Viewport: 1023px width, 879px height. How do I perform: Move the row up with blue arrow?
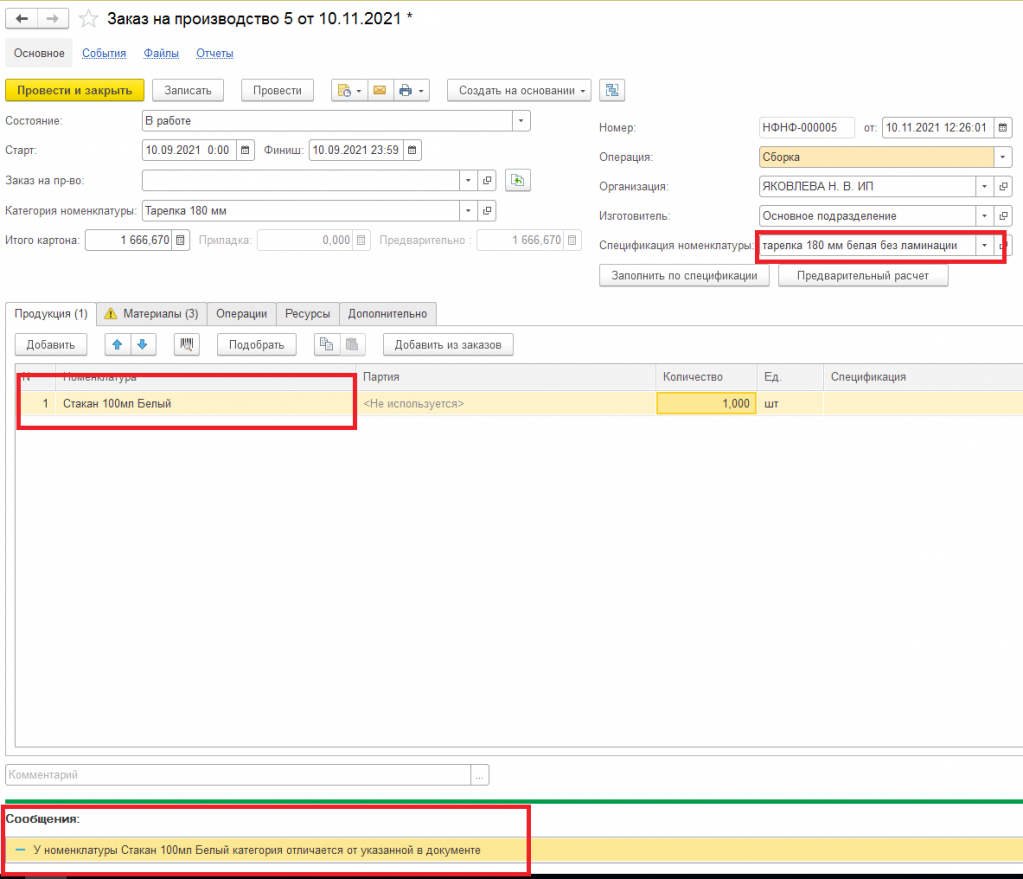point(117,345)
